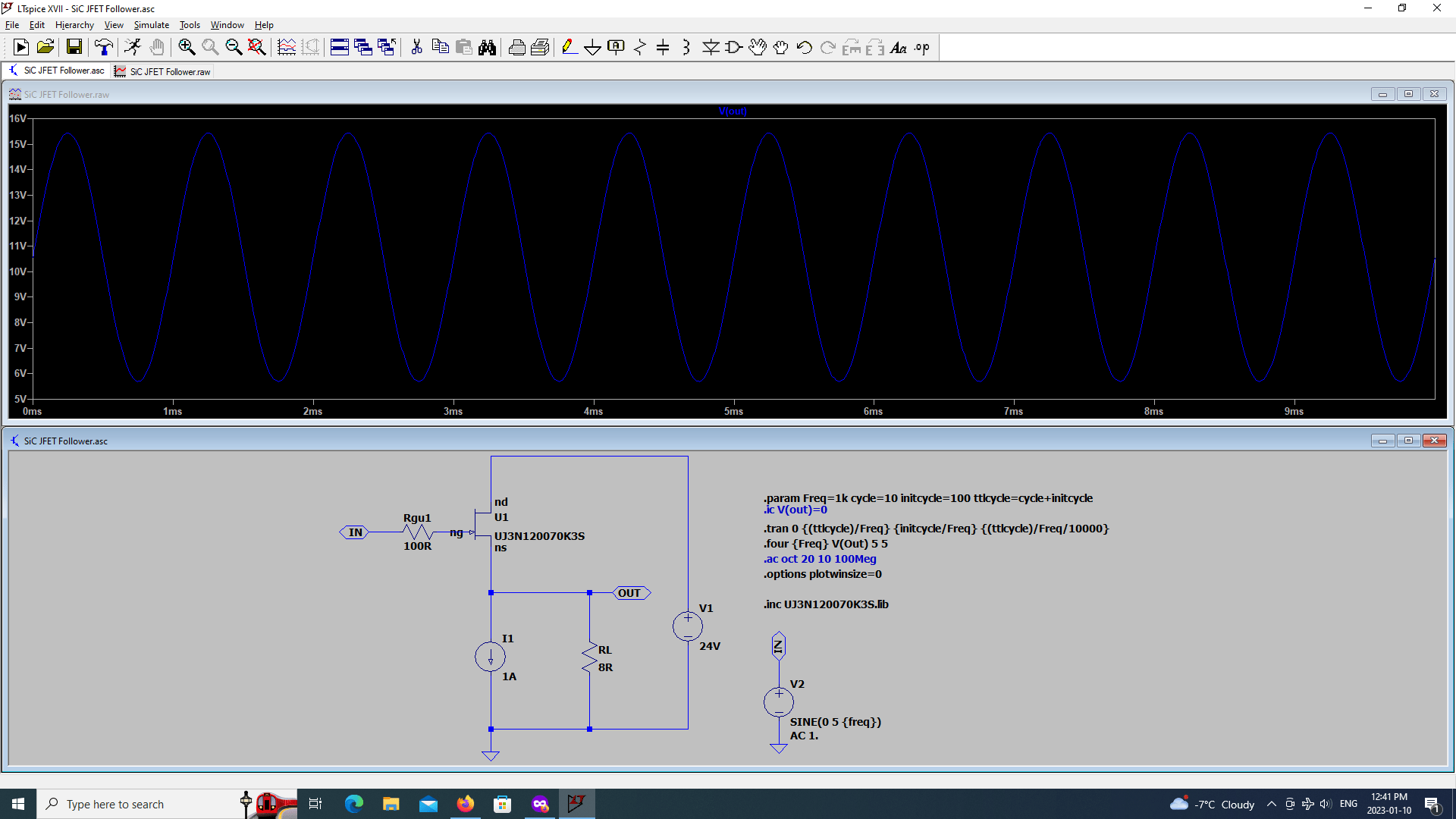
Task: Click the Autorange waveform icon
Action: coord(287,48)
